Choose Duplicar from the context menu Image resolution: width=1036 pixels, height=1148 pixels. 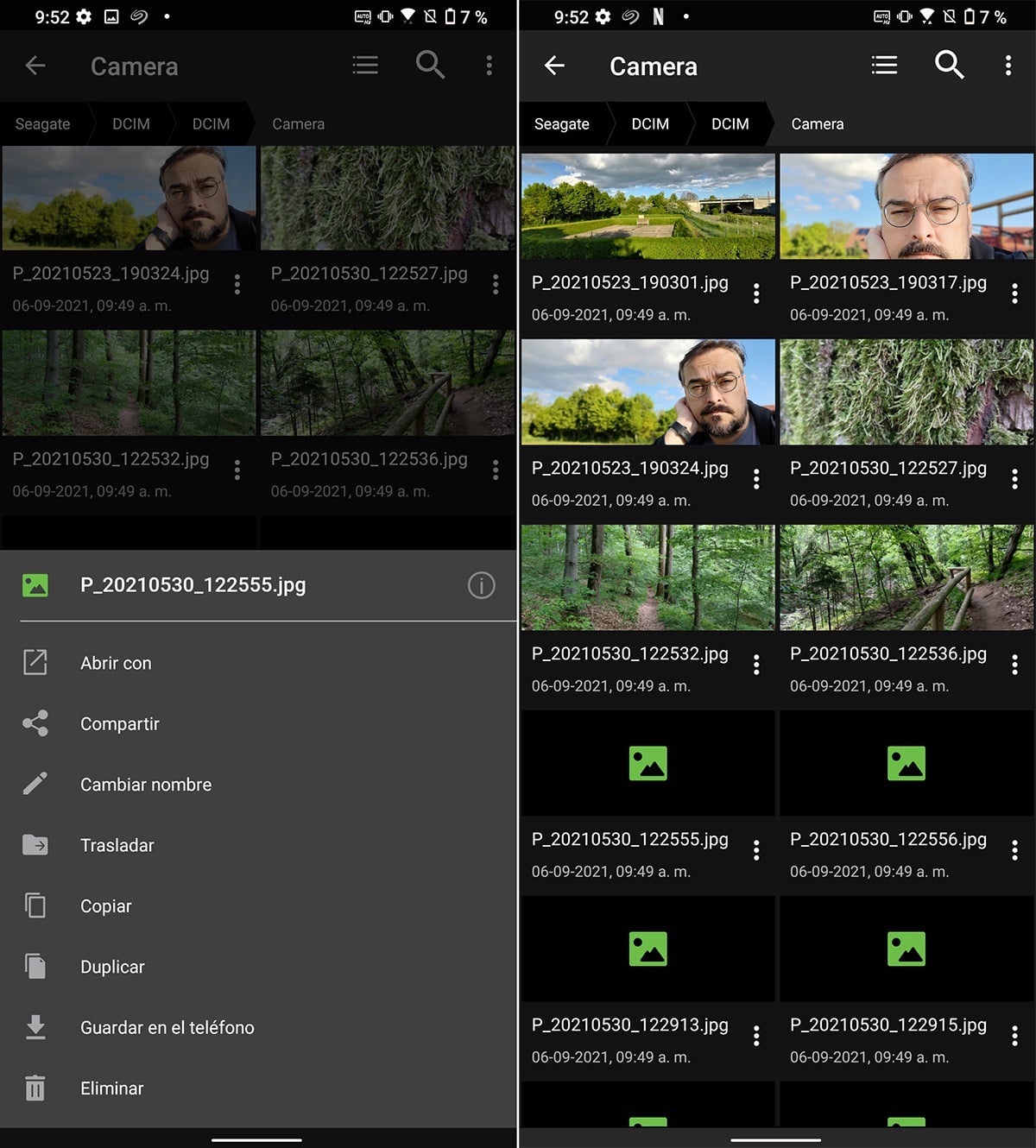112,967
